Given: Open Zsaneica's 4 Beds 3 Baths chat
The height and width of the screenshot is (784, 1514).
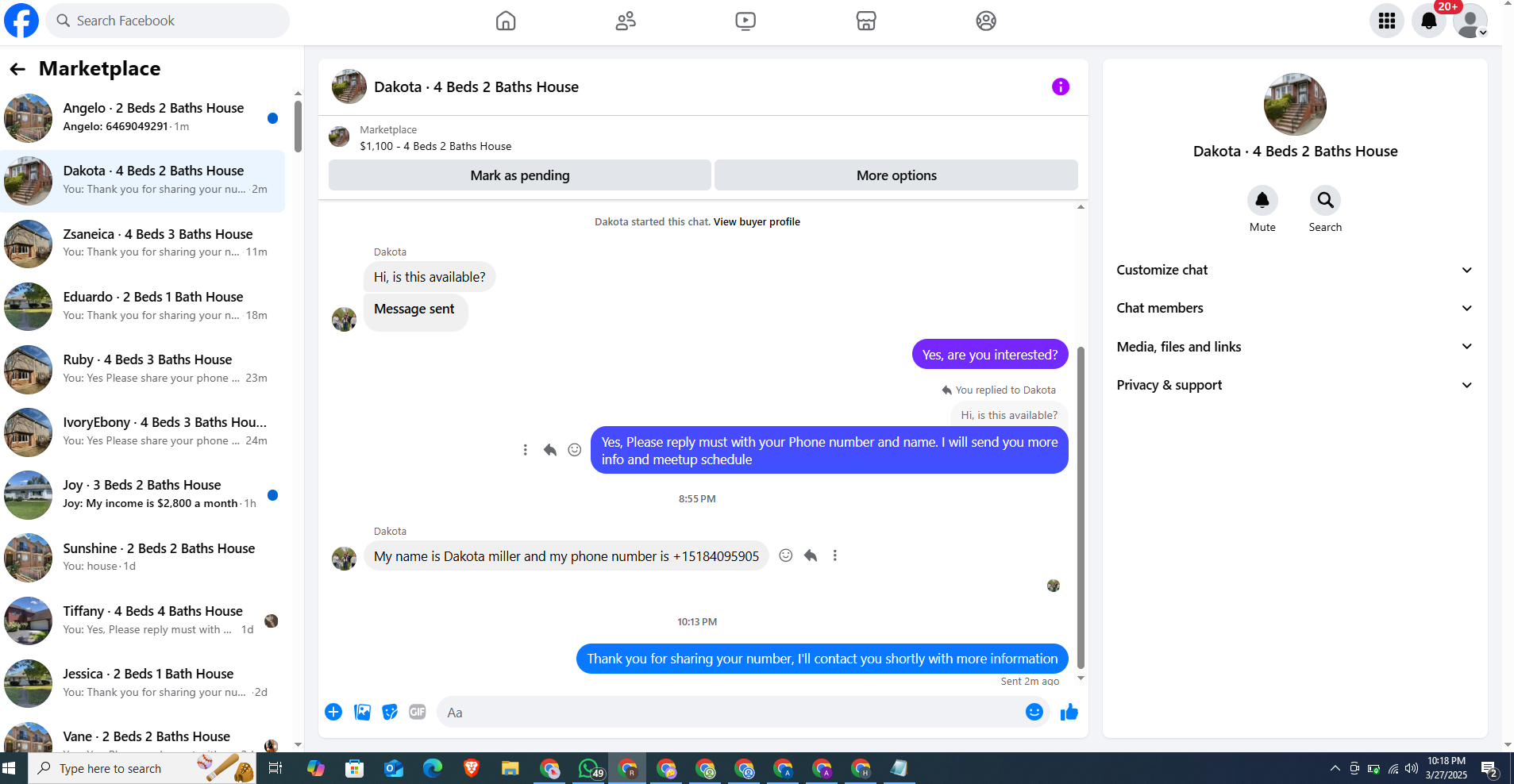Looking at the screenshot, I should tap(143, 243).
